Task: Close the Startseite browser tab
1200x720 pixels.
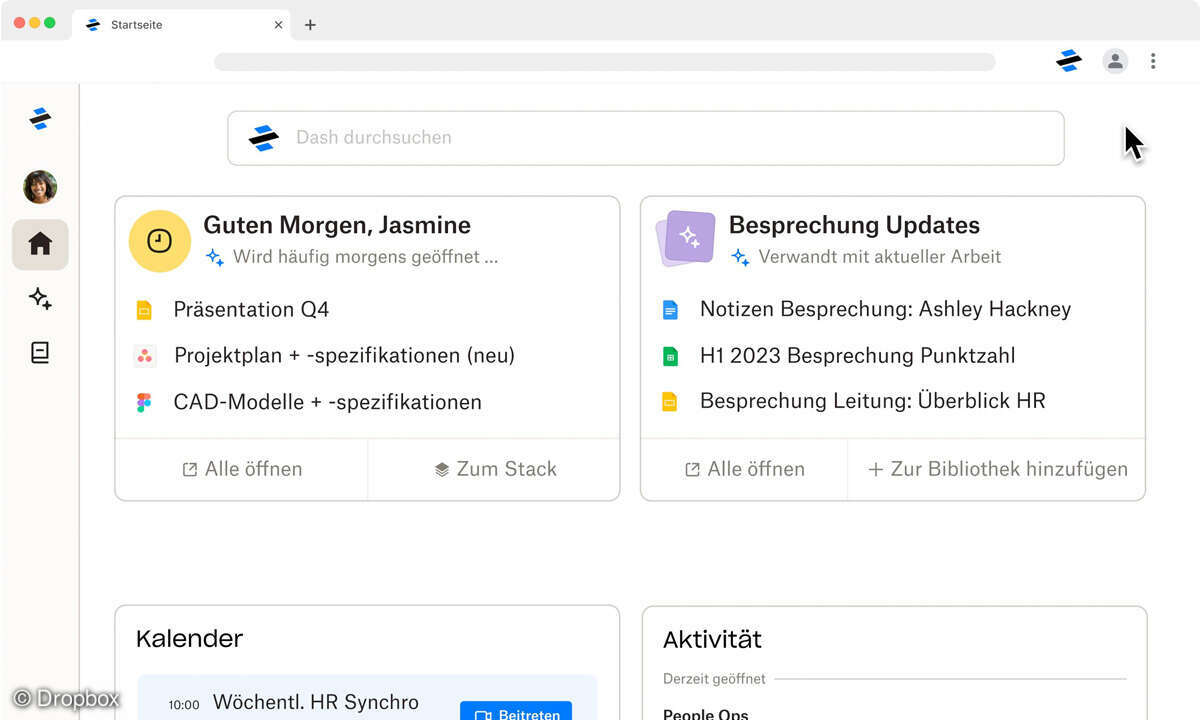Action: [x=279, y=25]
